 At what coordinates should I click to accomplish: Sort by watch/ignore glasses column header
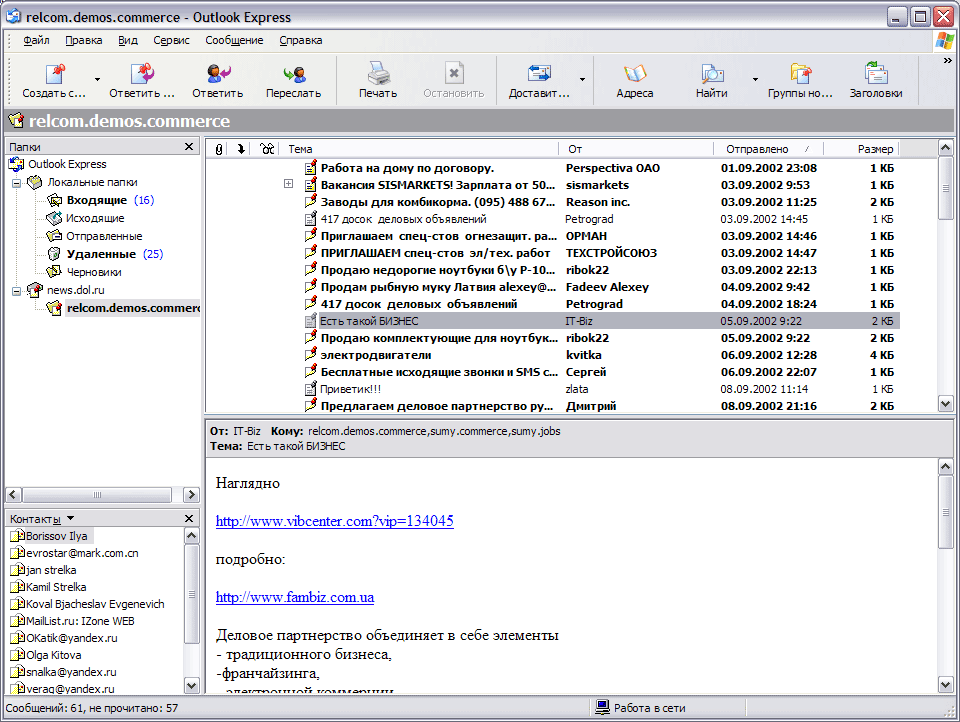(x=267, y=149)
